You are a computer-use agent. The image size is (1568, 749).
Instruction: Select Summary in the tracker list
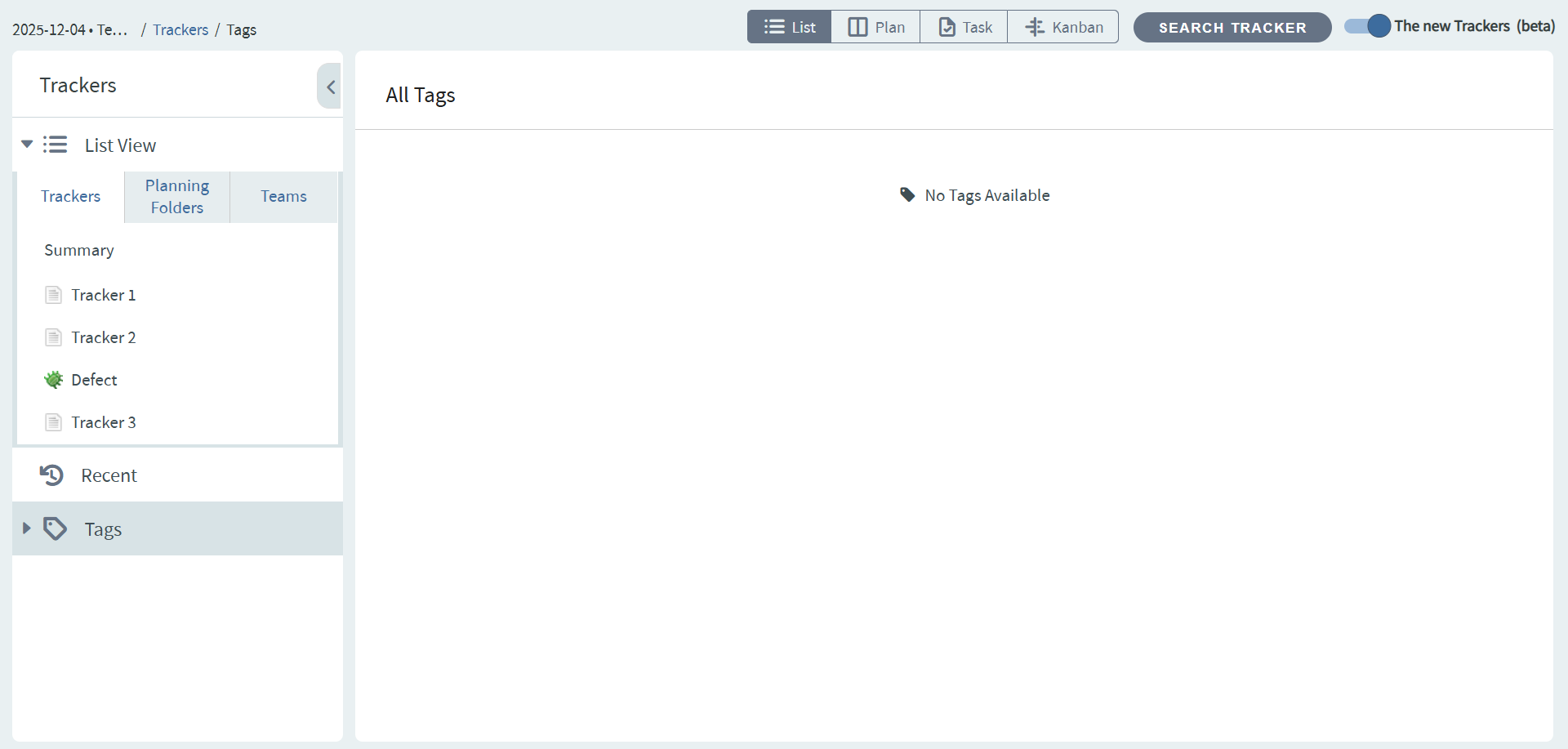coord(79,251)
